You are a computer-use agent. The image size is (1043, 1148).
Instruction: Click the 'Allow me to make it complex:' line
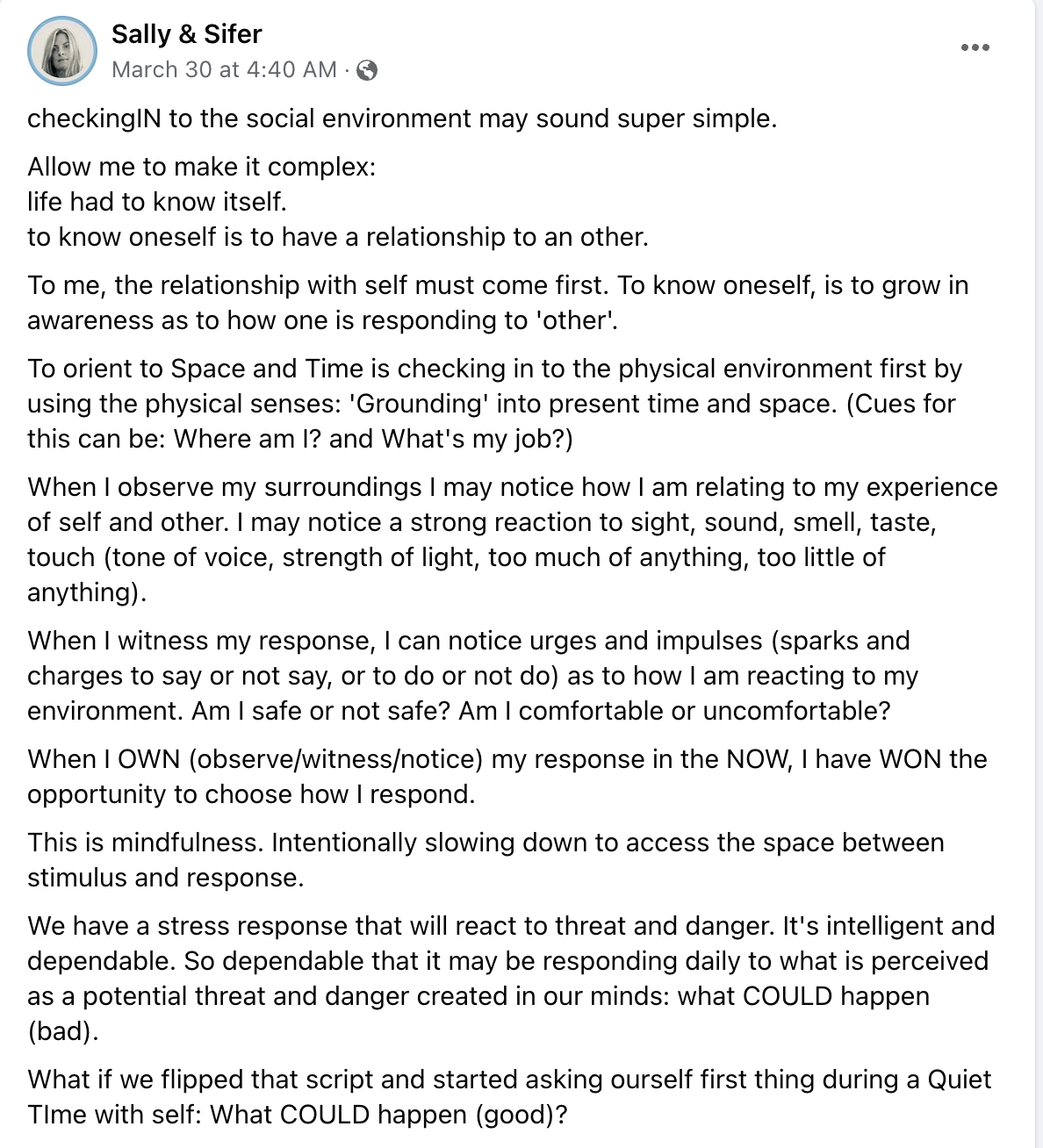pyautogui.click(x=201, y=167)
